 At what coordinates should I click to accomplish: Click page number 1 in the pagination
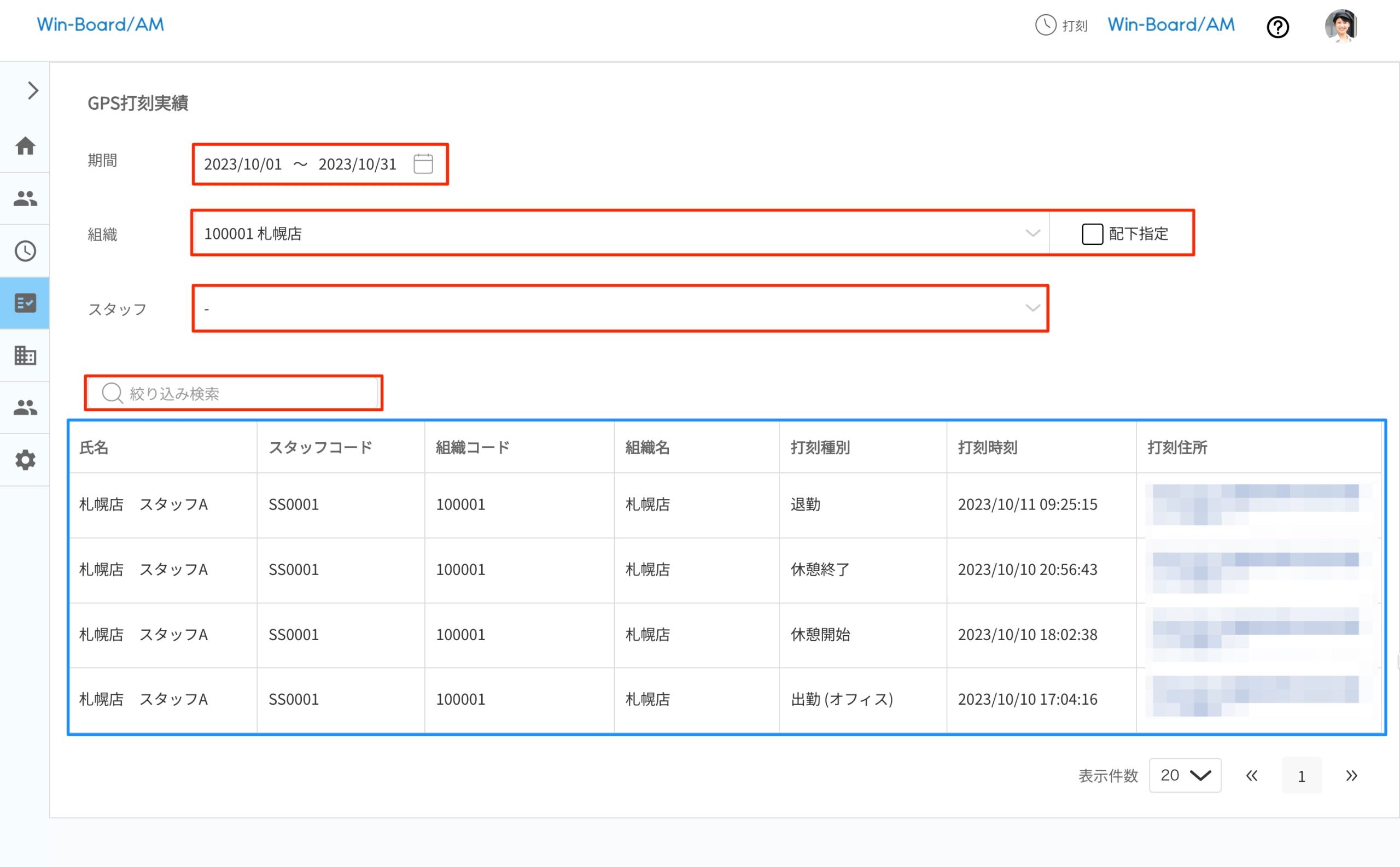pos(1302,775)
